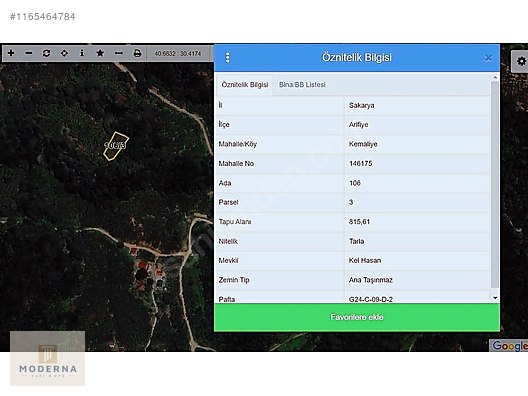Click the Ada value 106
The height and width of the screenshot is (396, 528).
point(355,183)
